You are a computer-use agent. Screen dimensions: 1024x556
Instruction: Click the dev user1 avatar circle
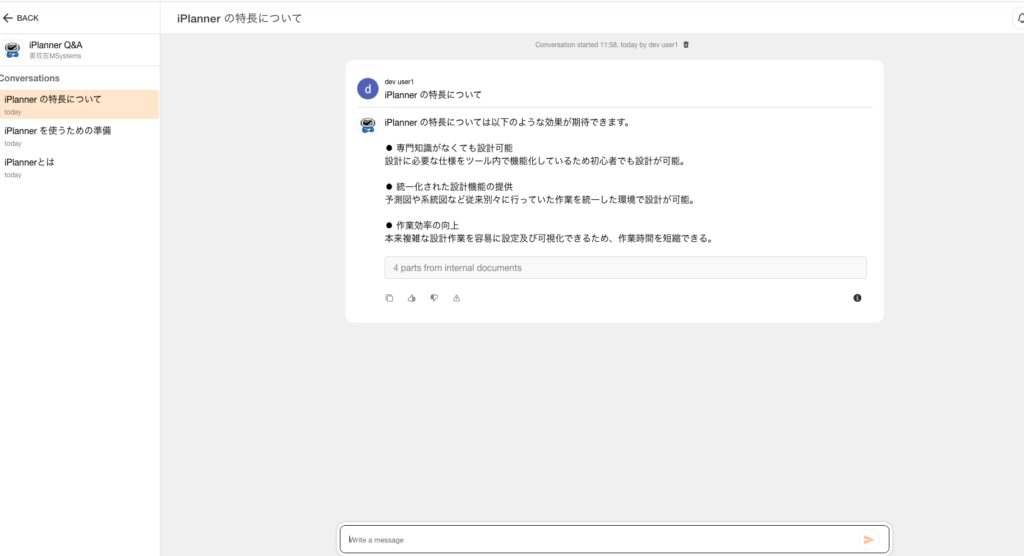[368, 88]
